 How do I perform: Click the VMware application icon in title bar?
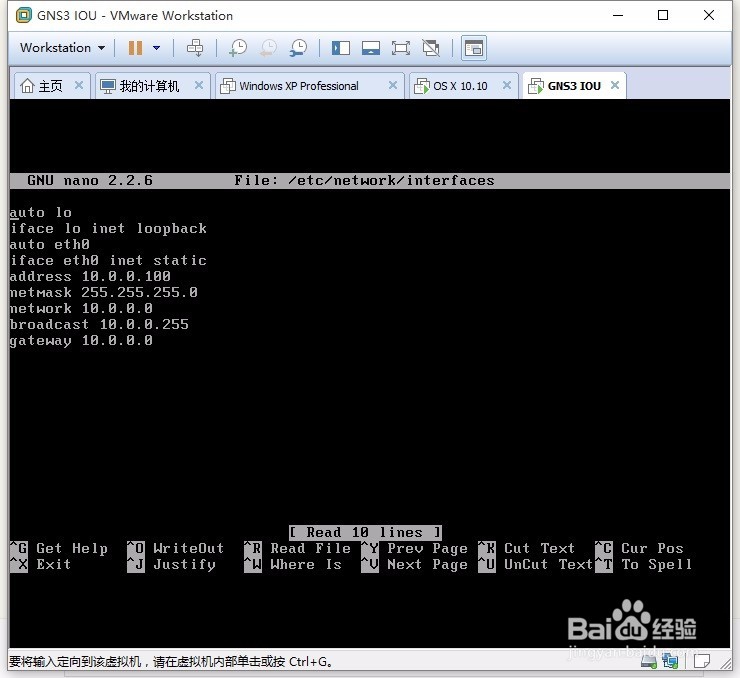24,16
